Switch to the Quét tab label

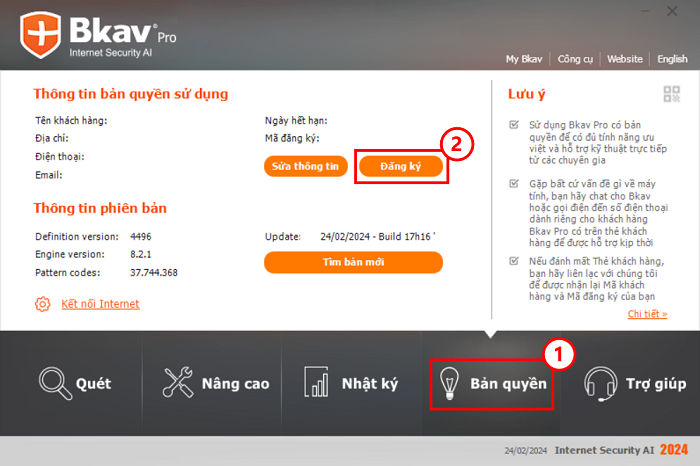[93, 383]
